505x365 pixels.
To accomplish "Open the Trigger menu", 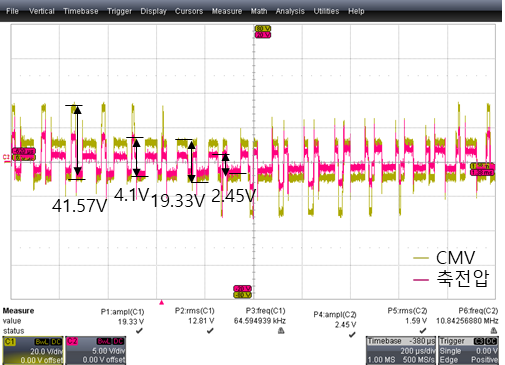I will [119, 11].
